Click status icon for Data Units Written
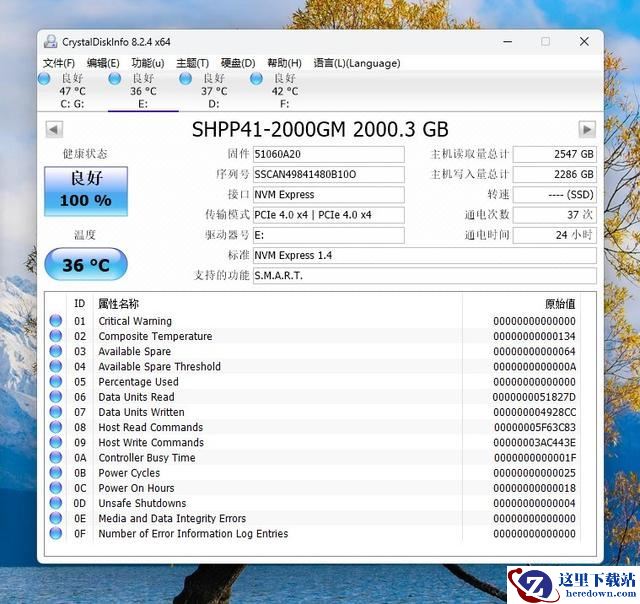The width and height of the screenshot is (640, 604). pyautogui.click(x=56, y=412)
